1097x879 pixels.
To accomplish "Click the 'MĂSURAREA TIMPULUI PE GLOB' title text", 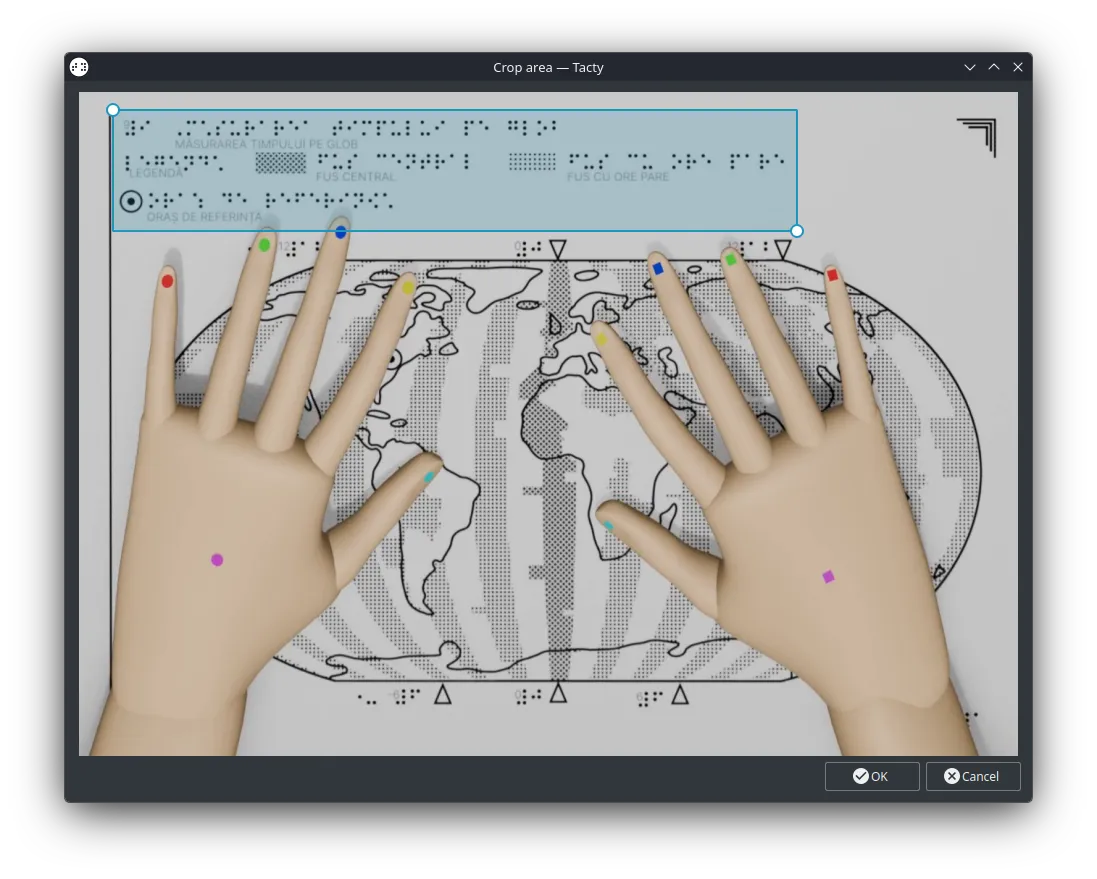I will click(x=266, y=144).
